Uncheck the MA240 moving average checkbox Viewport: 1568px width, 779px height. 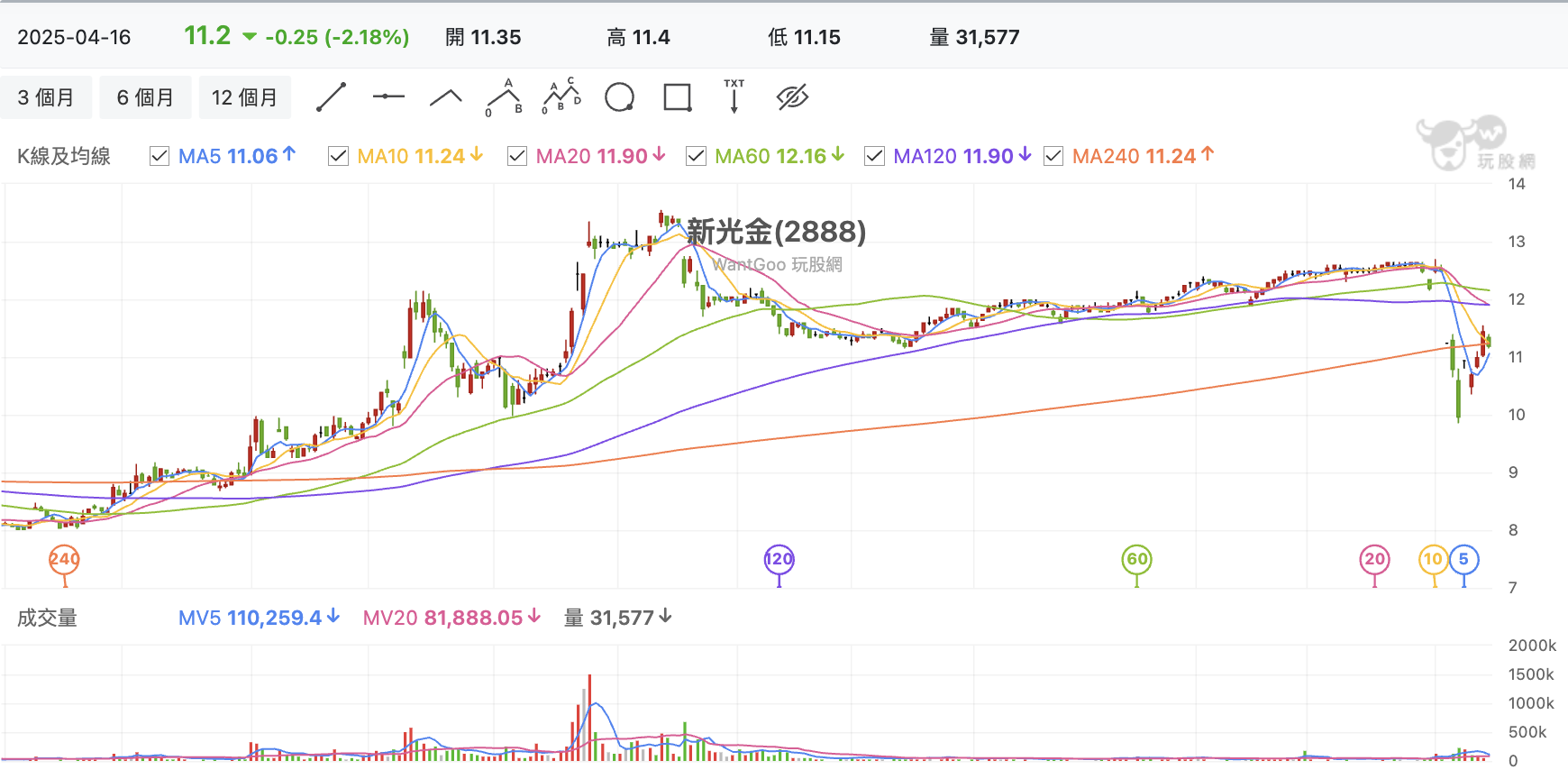(x=1053, y=156)
